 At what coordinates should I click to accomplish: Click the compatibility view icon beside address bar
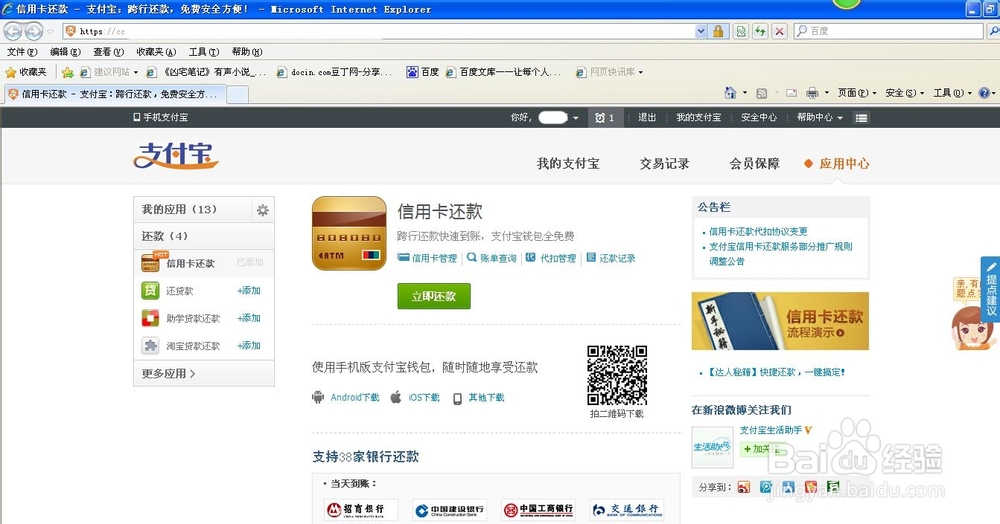[740, 31]
